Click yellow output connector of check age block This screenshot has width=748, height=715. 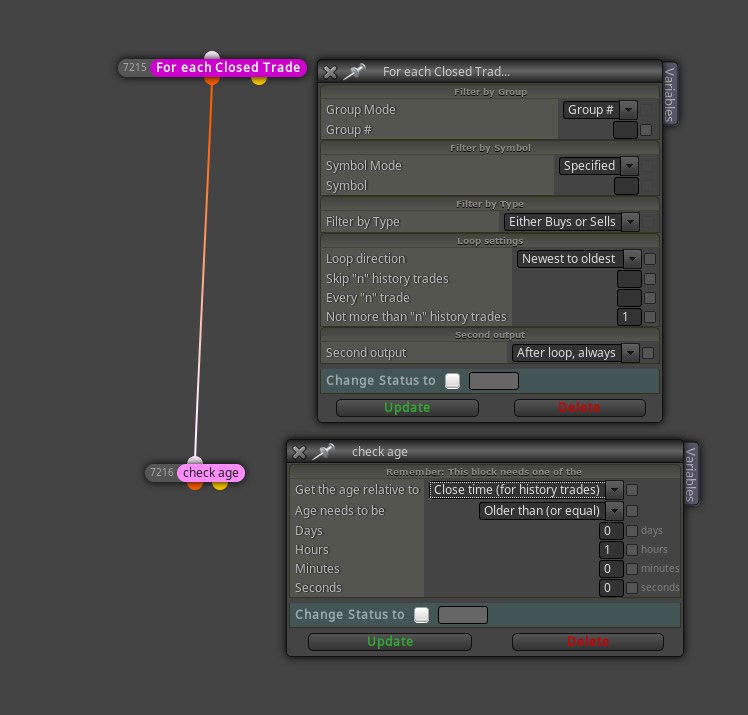click(x=219, y=485)
